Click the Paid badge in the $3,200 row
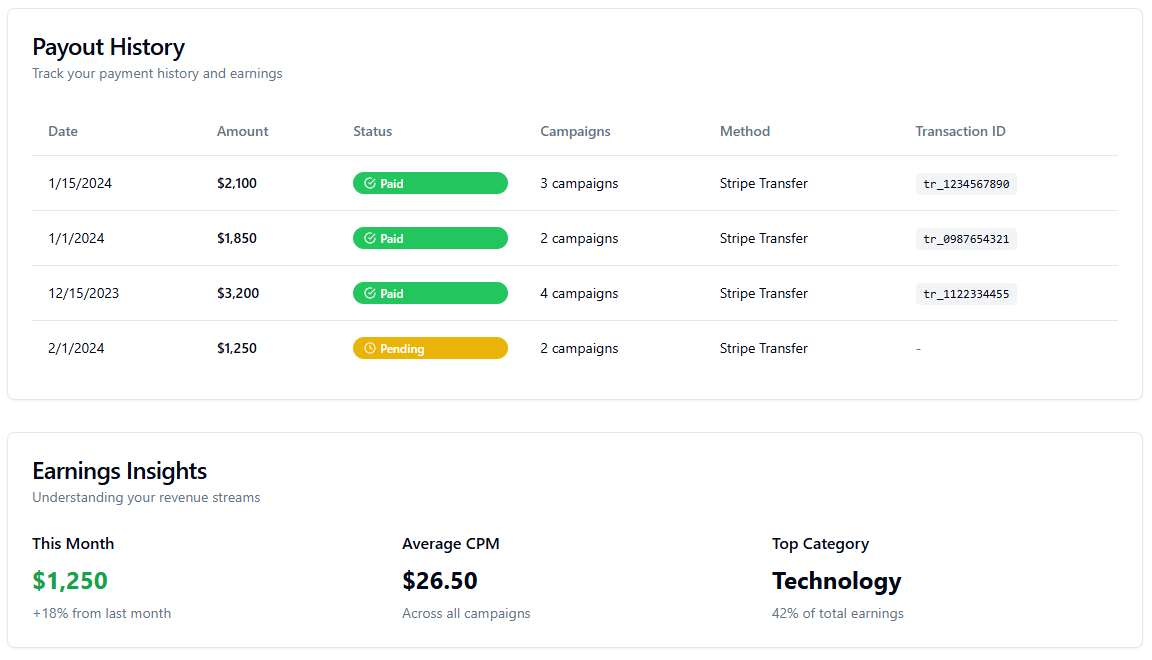The width and height of the screenshot is (1152, 660). pyautogui.click(x=430, y=293)
